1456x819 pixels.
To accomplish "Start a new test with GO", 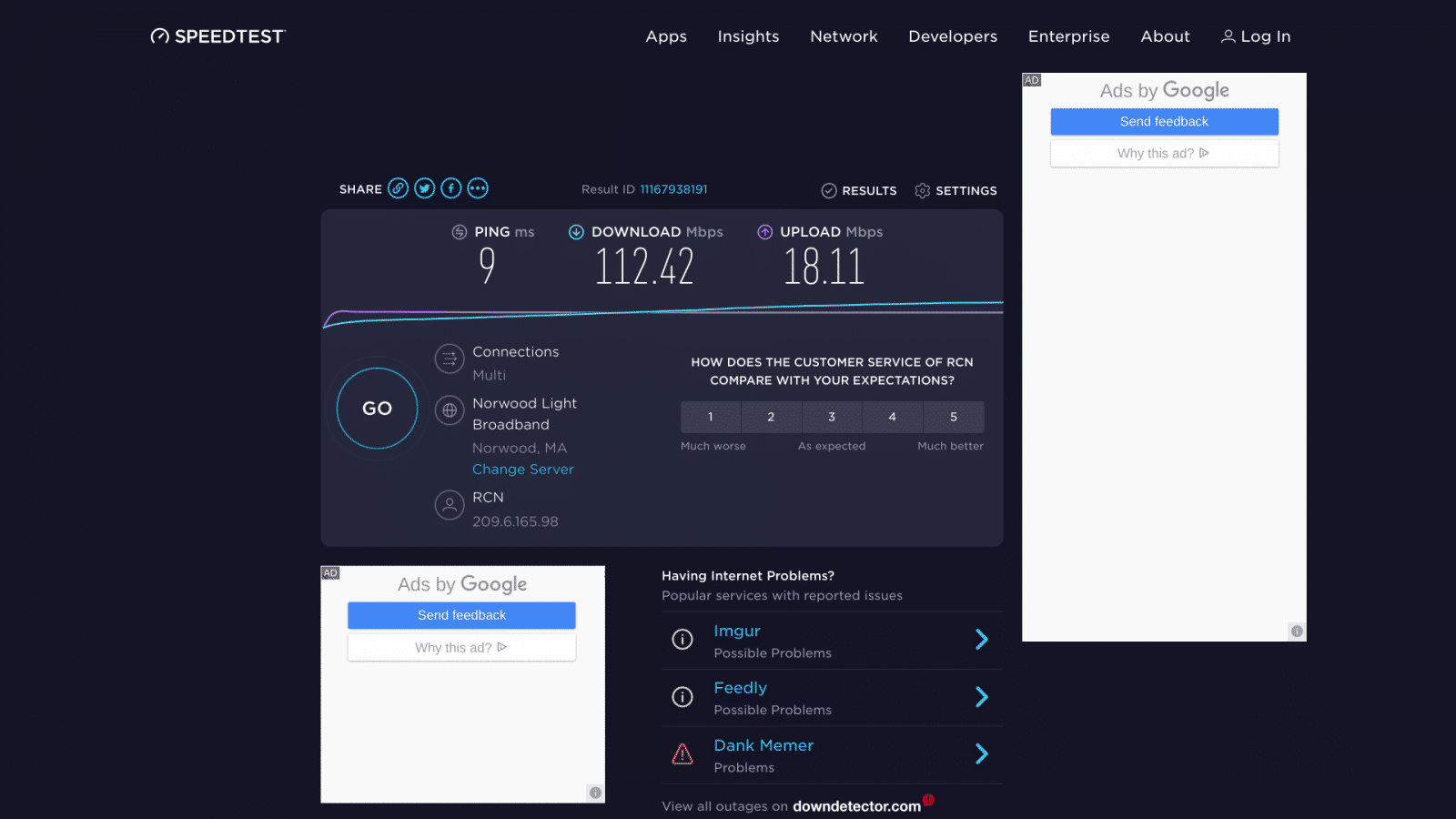I will (x=377, y=409).
